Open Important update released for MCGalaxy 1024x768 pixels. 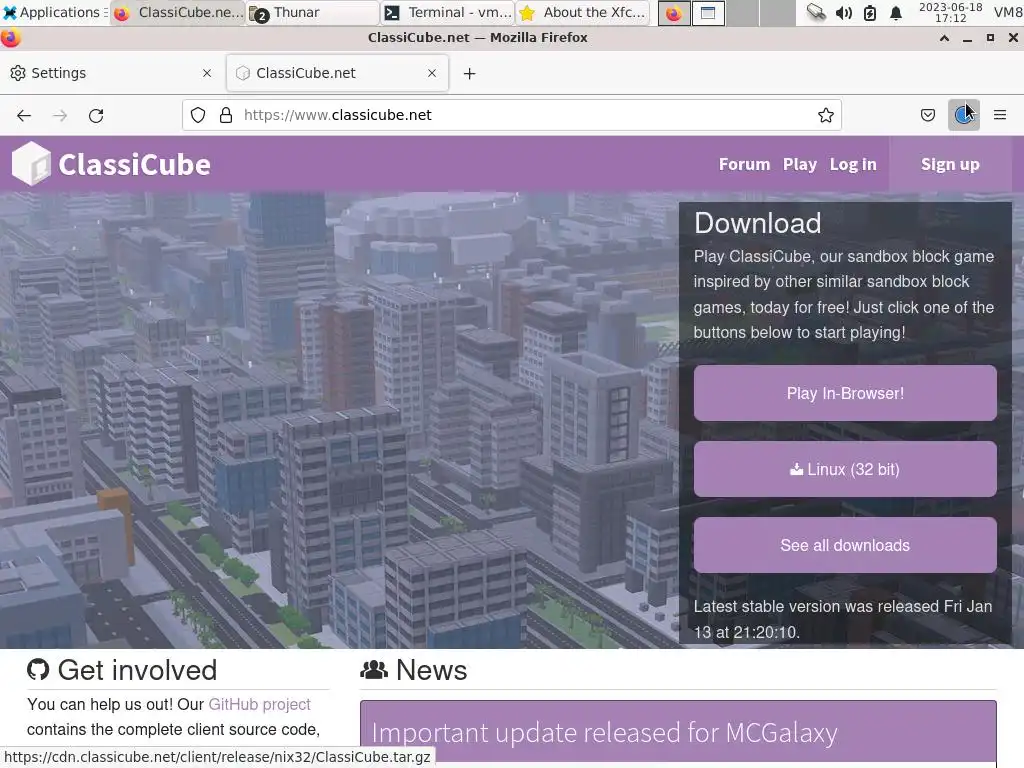[x=604, y=733]
